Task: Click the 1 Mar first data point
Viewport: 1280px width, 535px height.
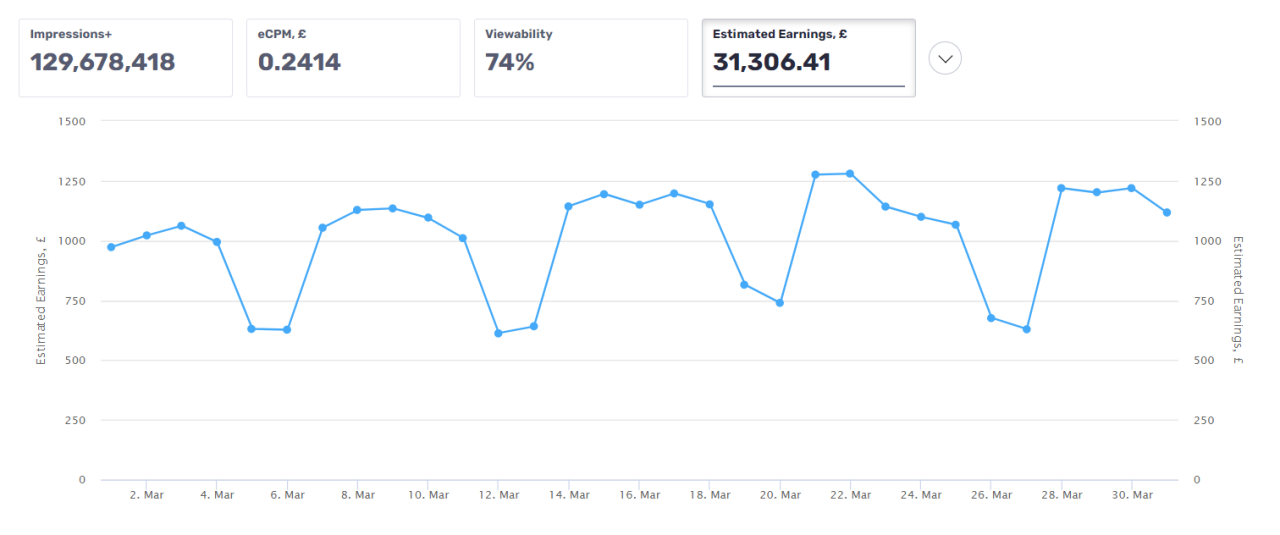Action: click(111, 247)
